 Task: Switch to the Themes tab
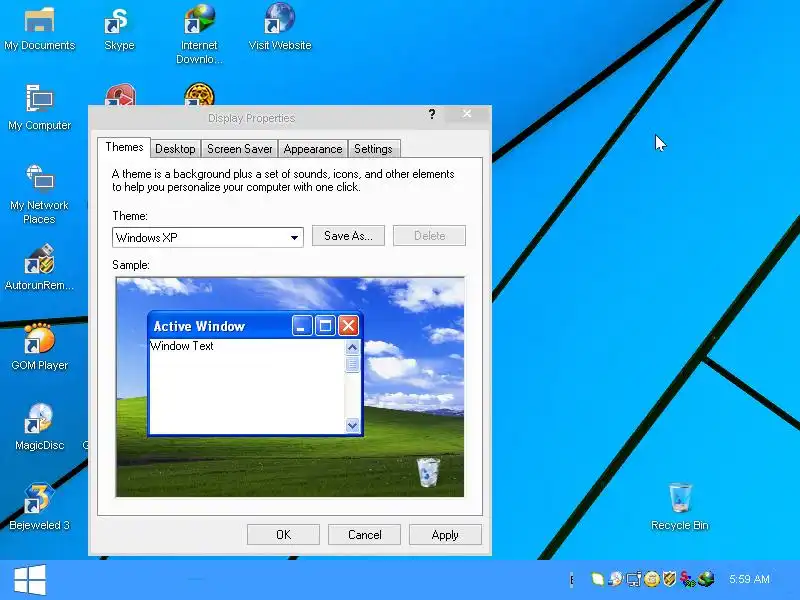pyautogui.click(x=124, y=147)
